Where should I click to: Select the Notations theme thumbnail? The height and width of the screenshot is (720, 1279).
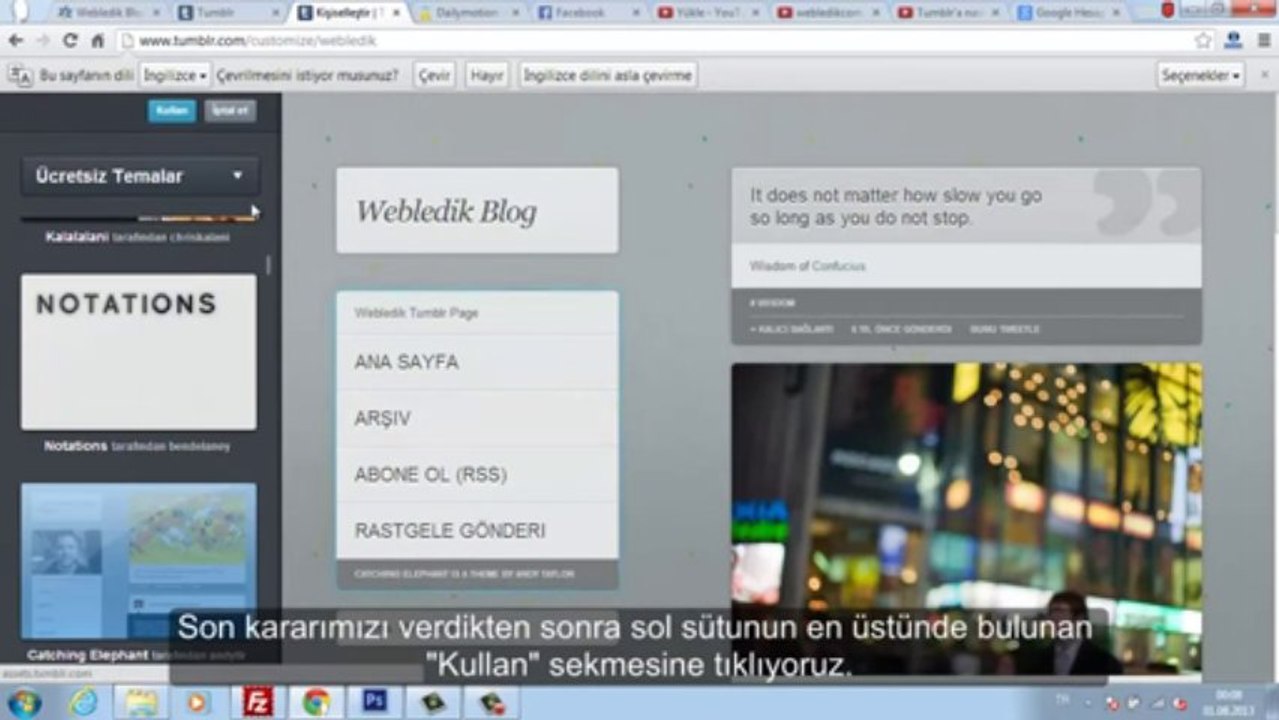click(x=139, y=352)
